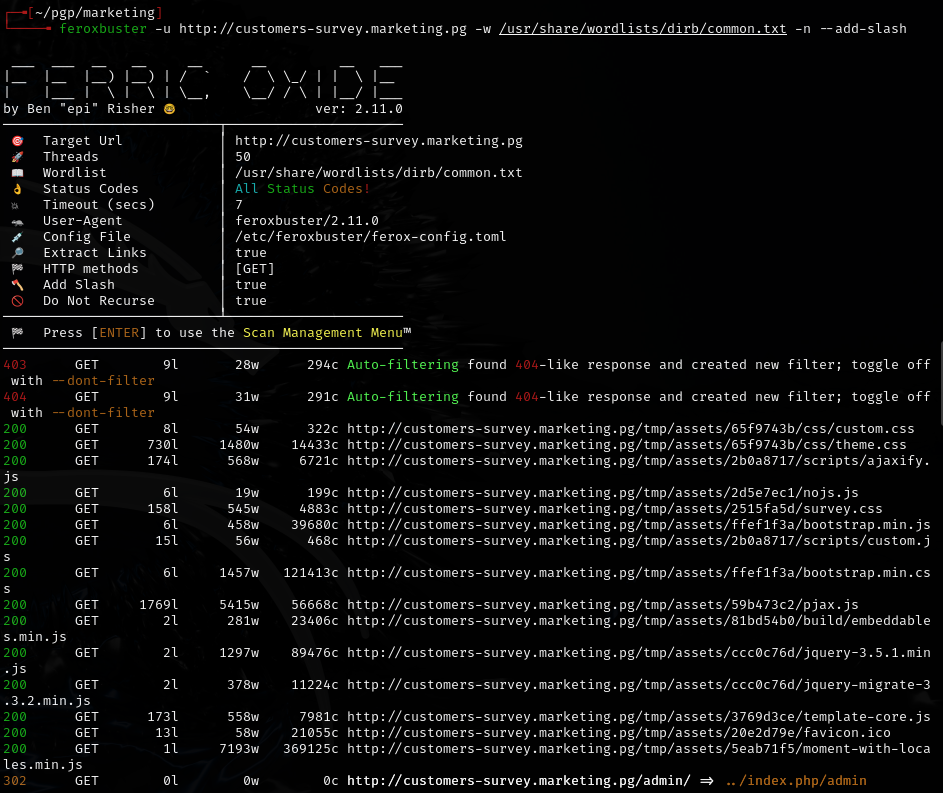The width and height of the screenshot is (943, 793).
Task: Click the open book icon beside Wordlist
Action: (x=17, y=173)
